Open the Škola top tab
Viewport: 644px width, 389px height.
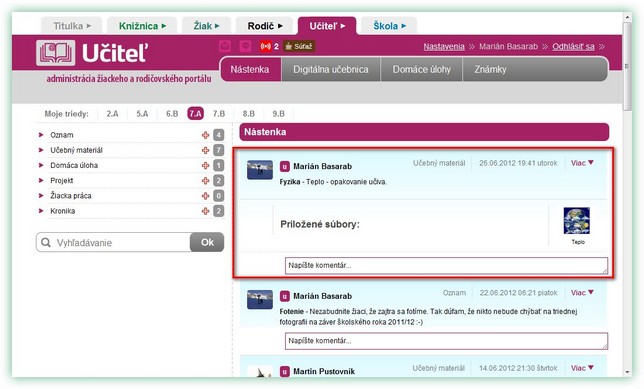[x=389, y=26]
